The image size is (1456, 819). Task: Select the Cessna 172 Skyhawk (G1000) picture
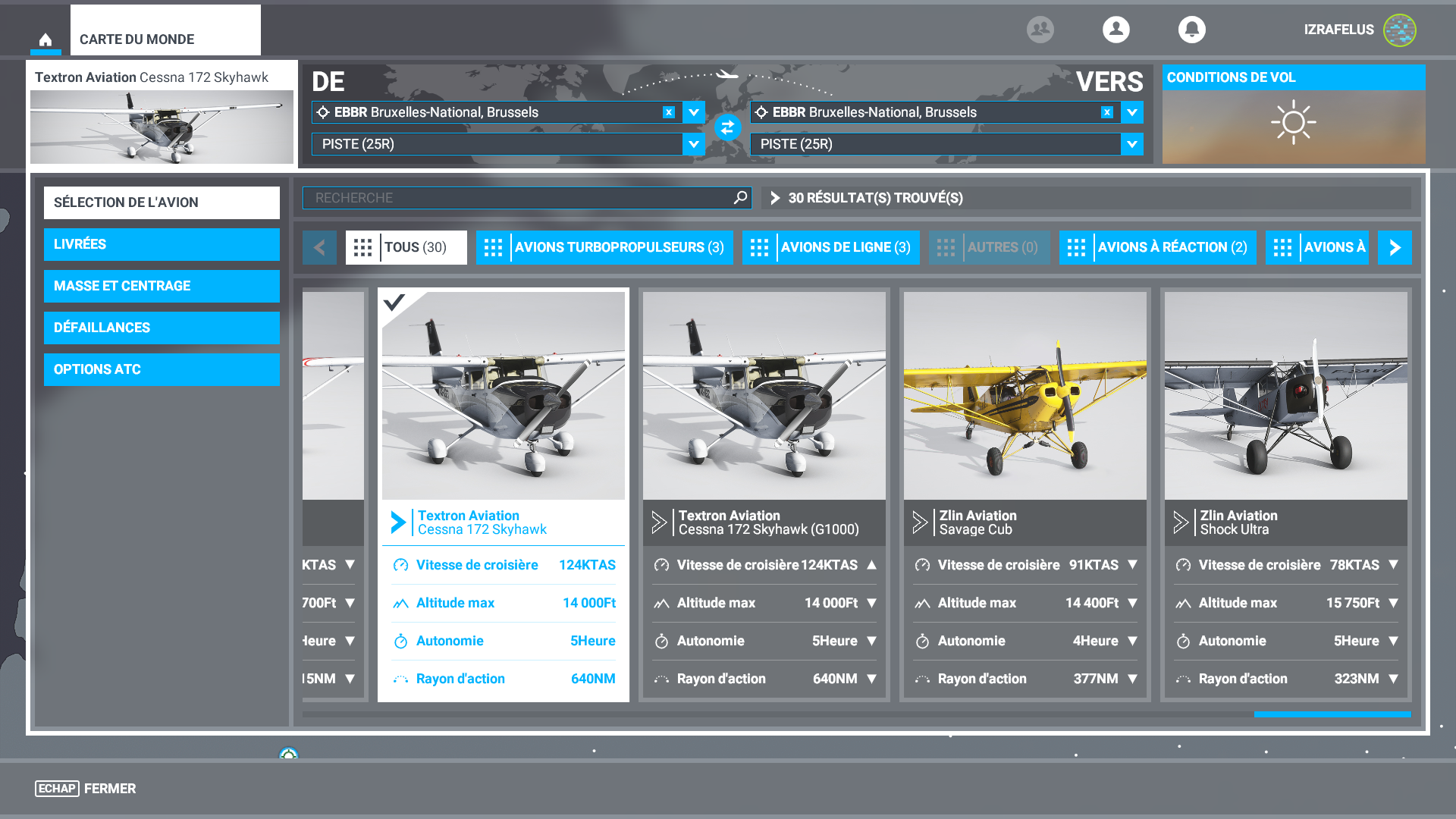[764, 395]
